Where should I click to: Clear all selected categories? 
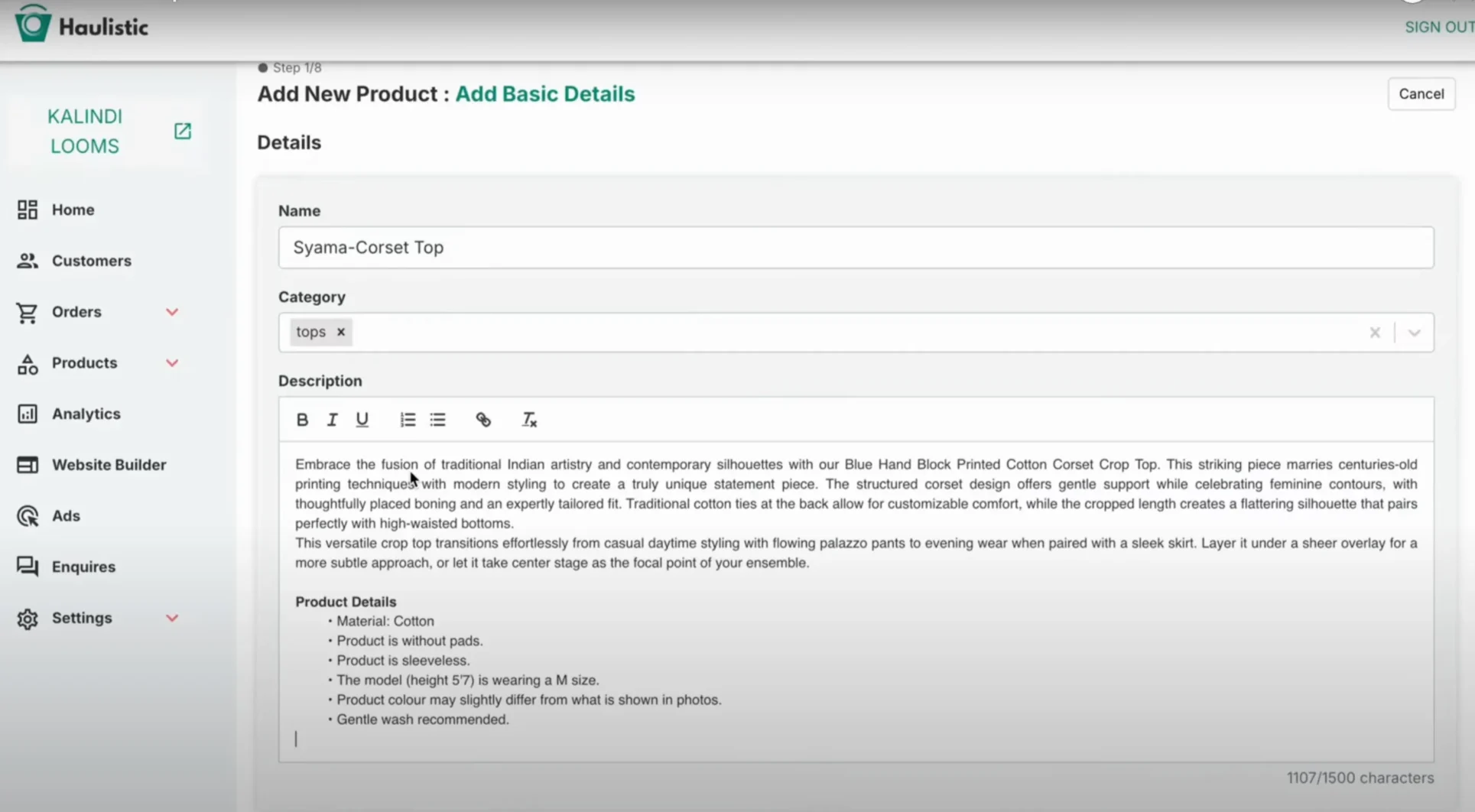tap(1375, 333)
